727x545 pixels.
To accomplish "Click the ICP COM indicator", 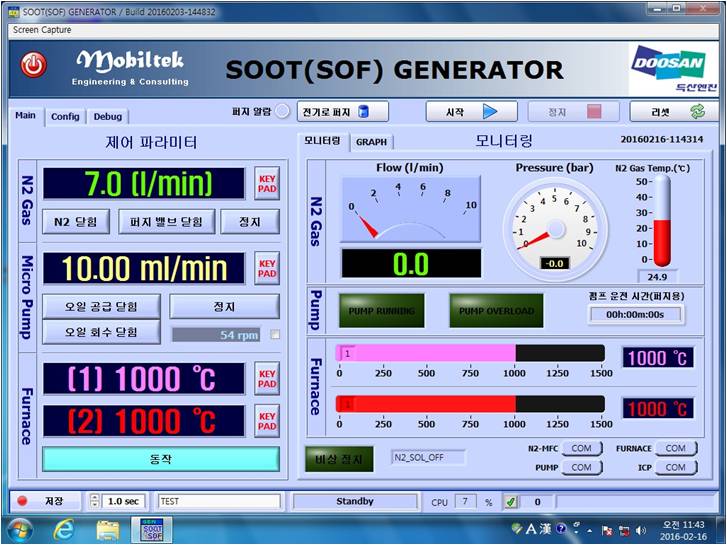I will coord(676,467).
